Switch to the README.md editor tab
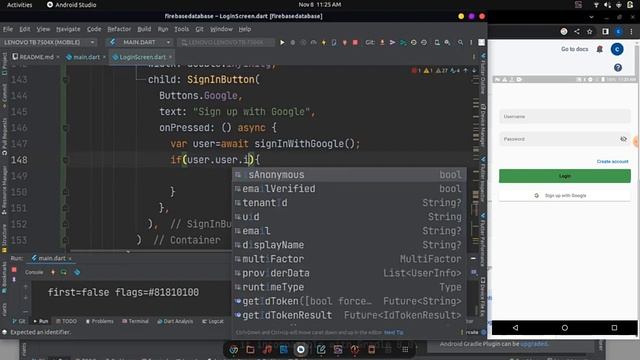This screenshot has height=360, width=640. click(x=36, y=57)
